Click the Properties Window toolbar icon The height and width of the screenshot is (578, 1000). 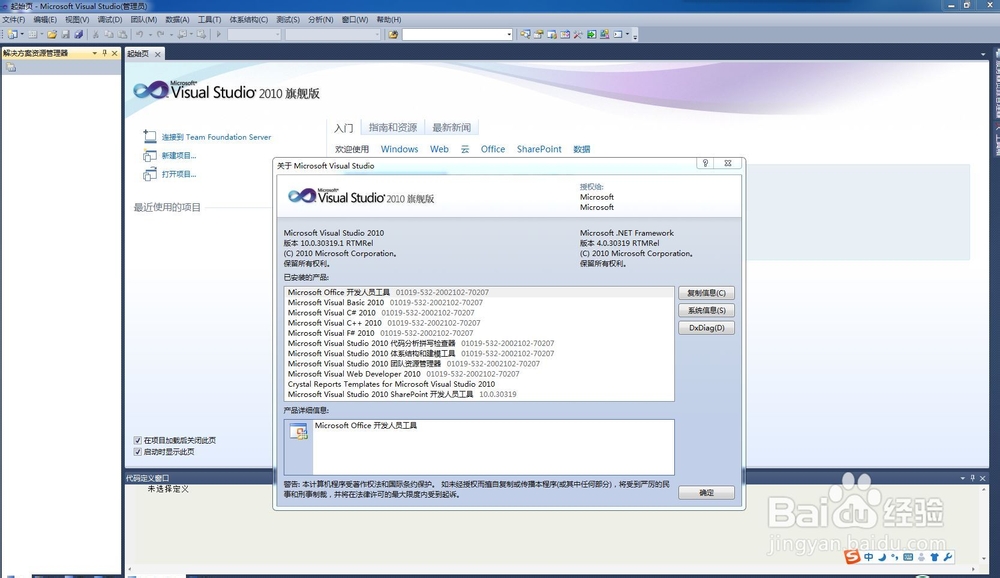[538, 34]
